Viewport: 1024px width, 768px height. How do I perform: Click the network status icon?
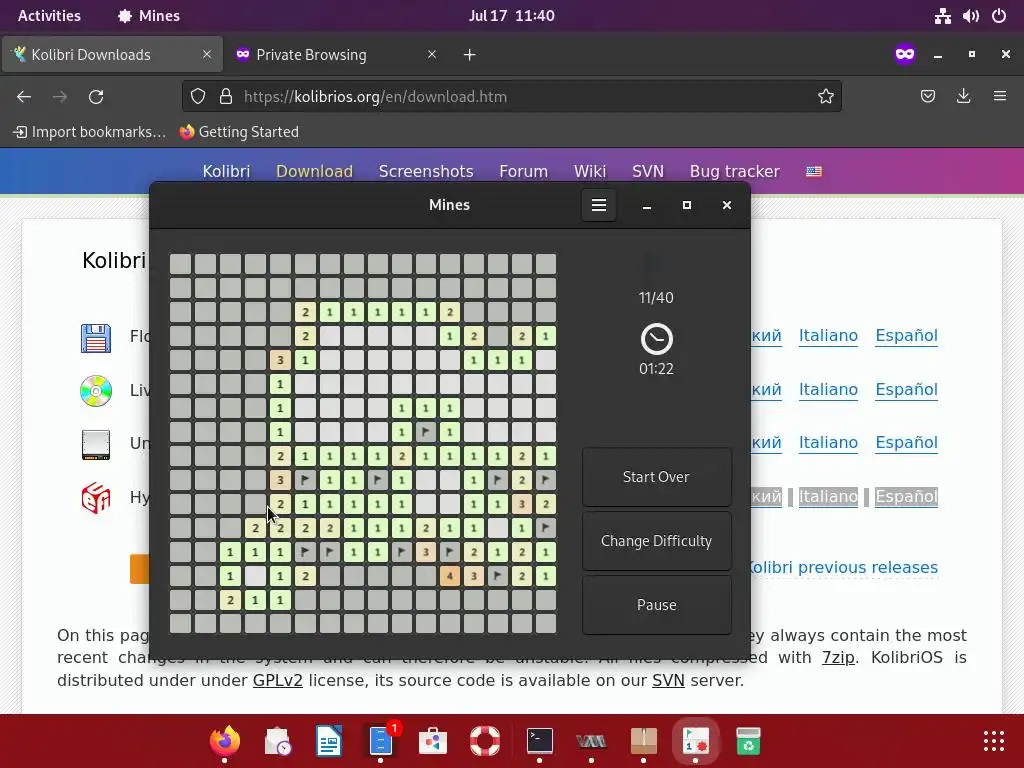click(x=942, y=16)
